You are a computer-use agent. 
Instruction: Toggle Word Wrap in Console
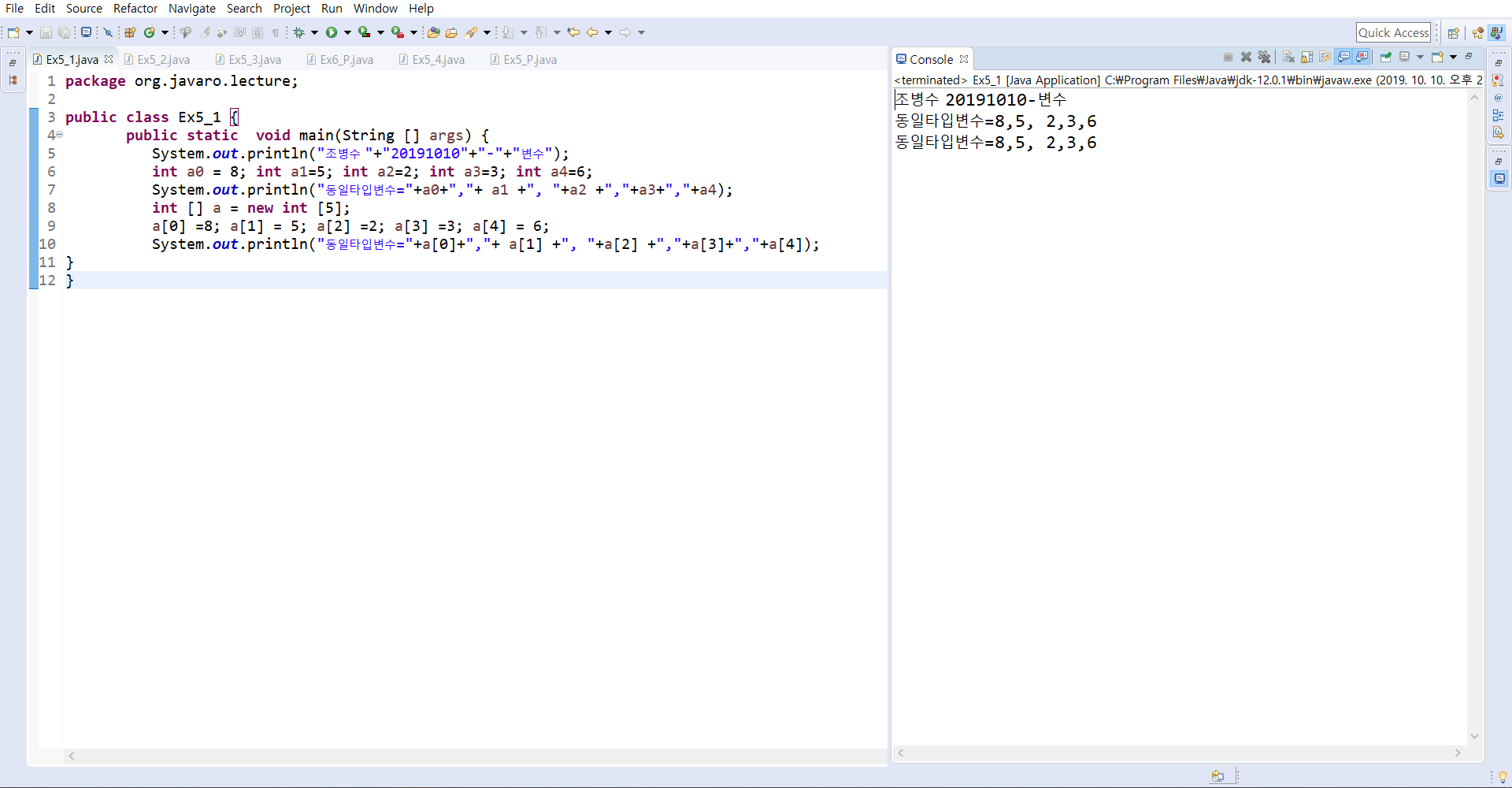pyautogui.click(x=1325, y=57)
